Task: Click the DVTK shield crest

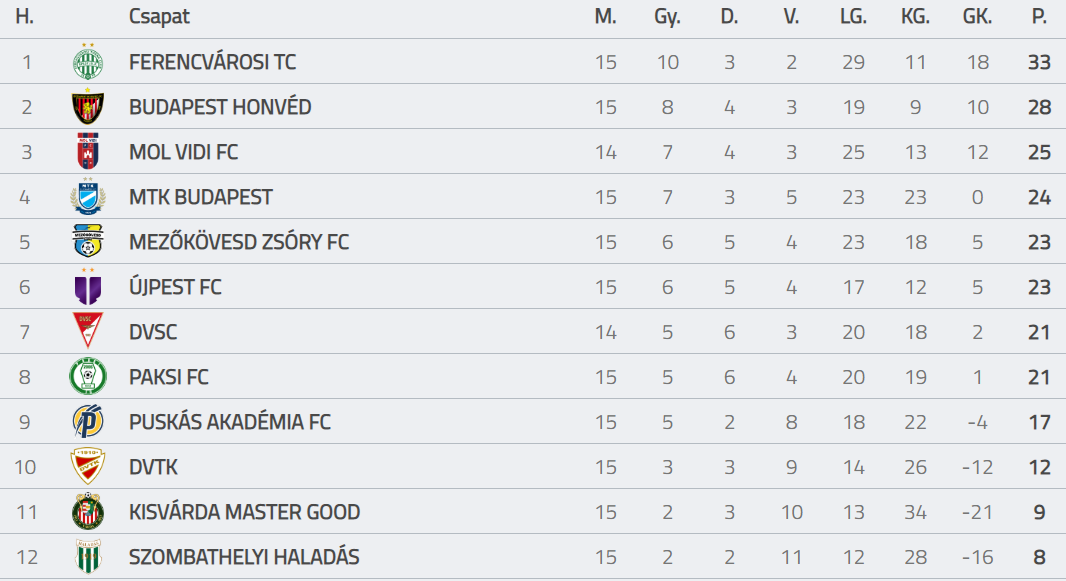Action: click(88, 467)
